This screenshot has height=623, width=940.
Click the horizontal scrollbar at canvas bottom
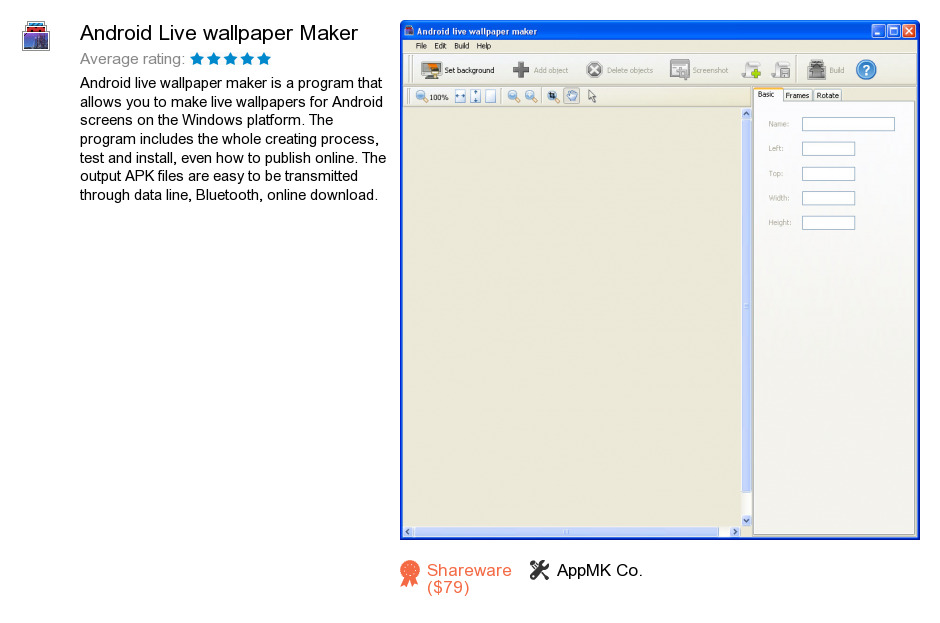570,532
